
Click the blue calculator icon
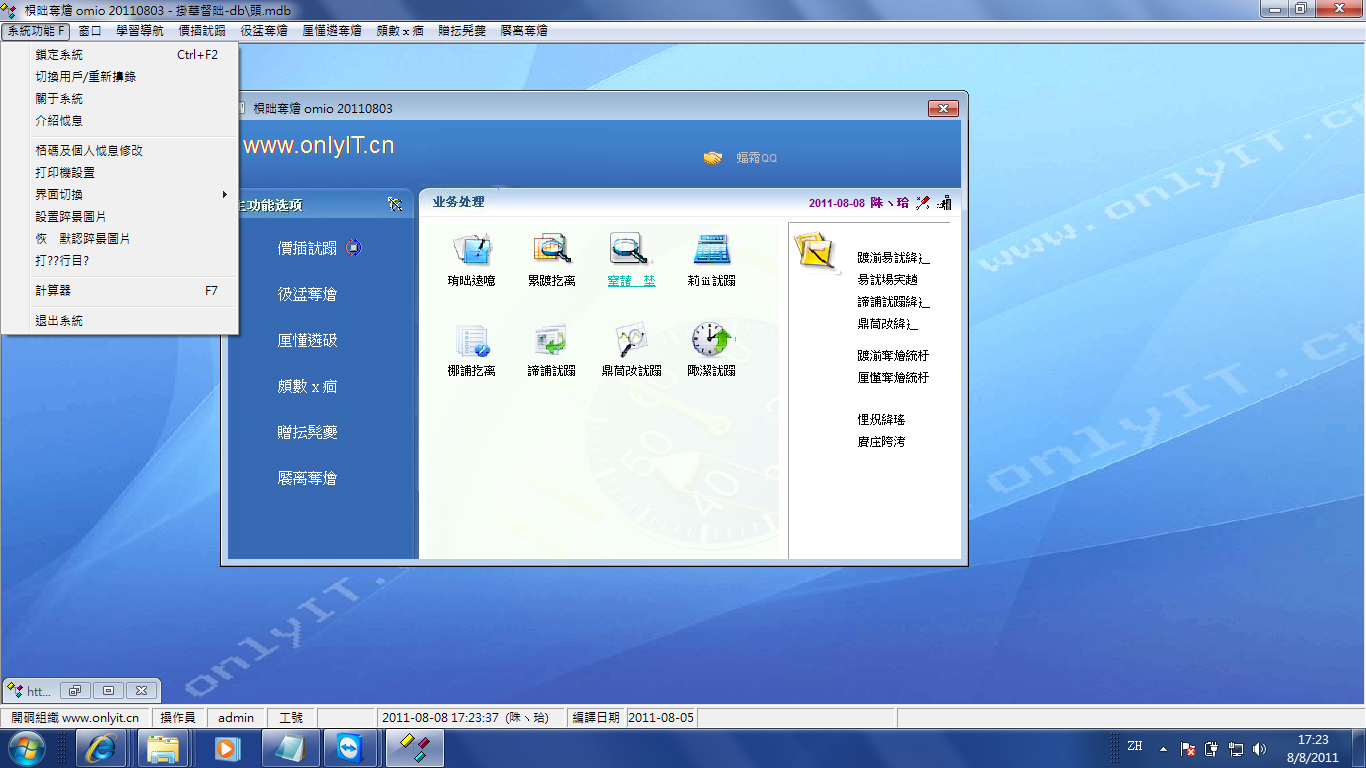pos(711,249)
